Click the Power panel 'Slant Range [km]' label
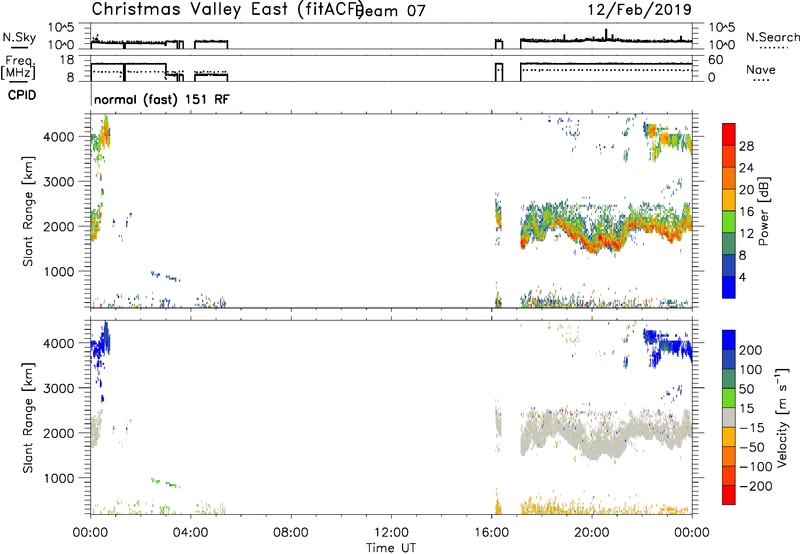Viewport: 800px width, 554px height. [28, 211]
